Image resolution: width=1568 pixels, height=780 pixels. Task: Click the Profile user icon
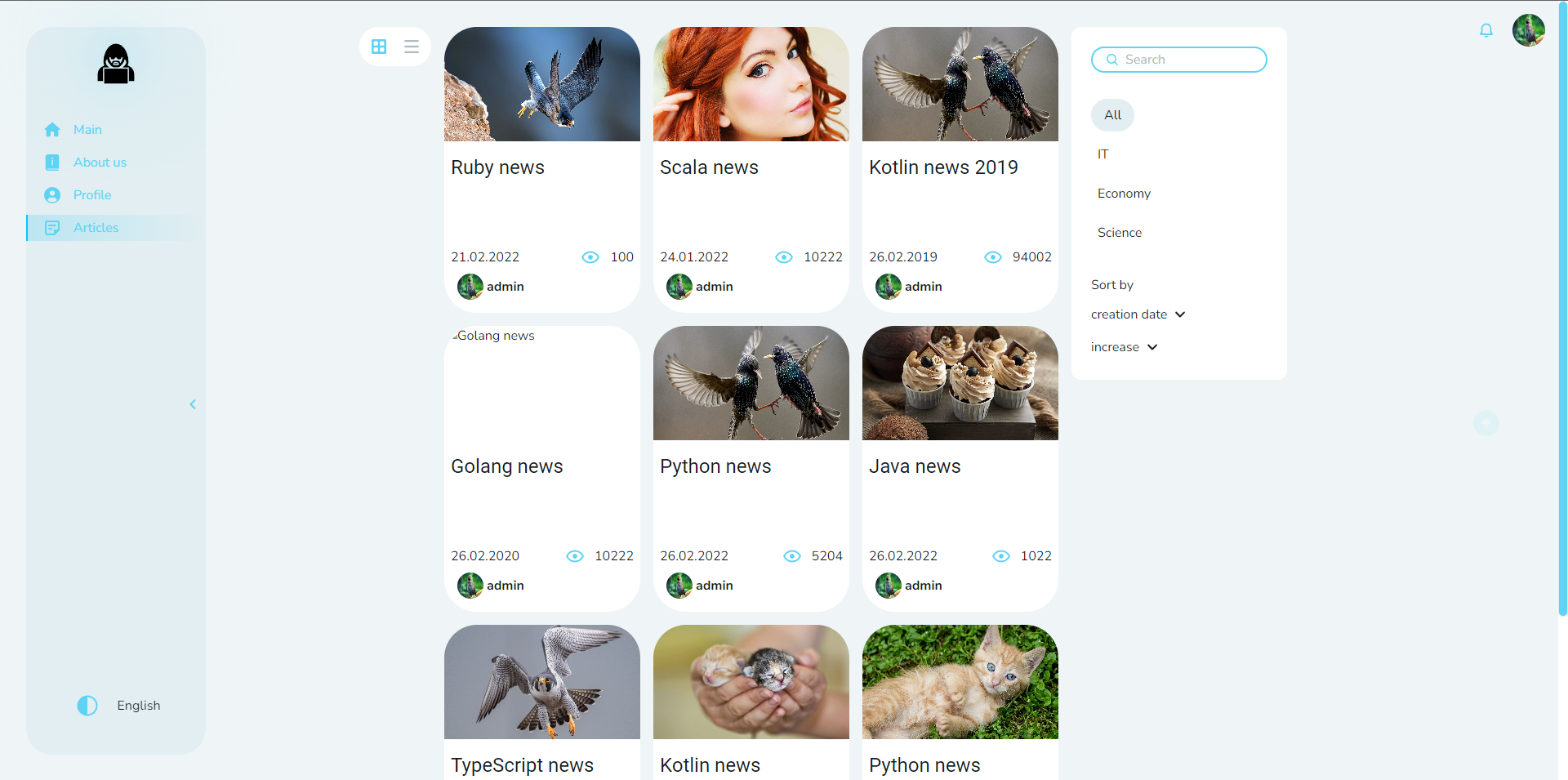52,195
